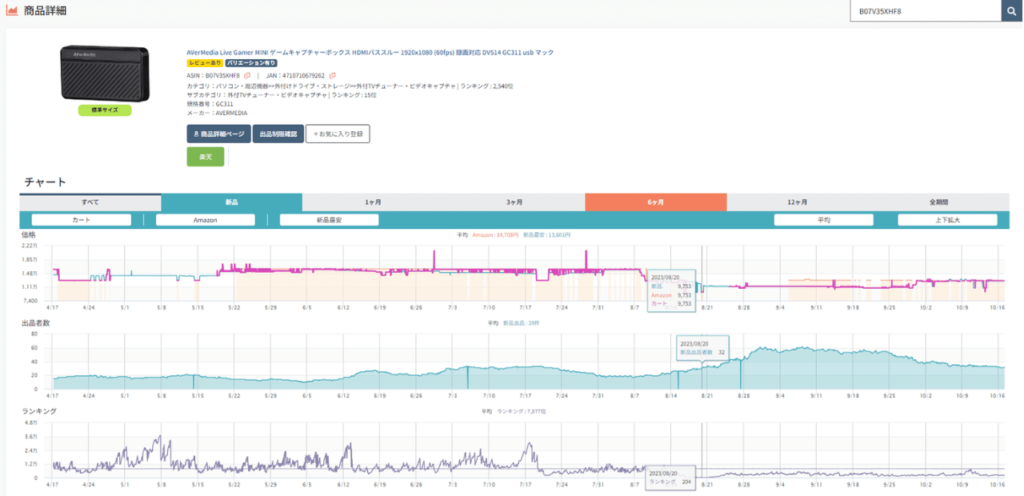This screenshot has width=1024, height=496.
Task: Click the レビューあり yellow badge
Action: pyautogui.click(x=204, y=63)
